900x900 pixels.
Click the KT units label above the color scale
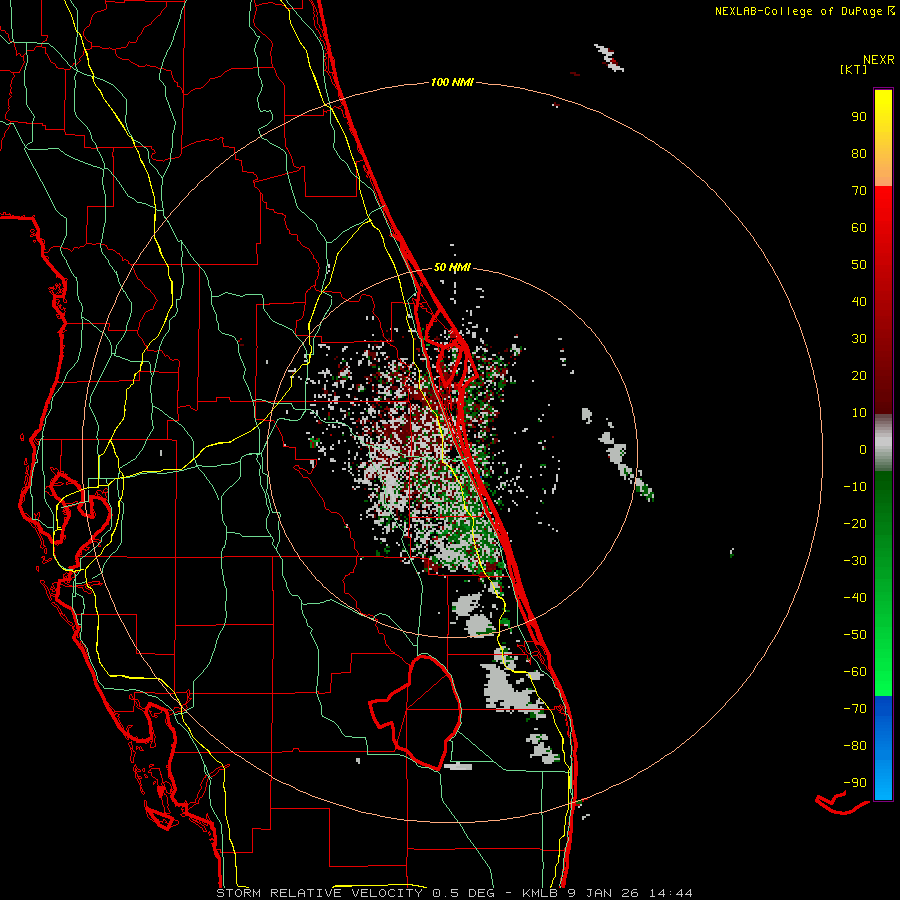point(854,69)
